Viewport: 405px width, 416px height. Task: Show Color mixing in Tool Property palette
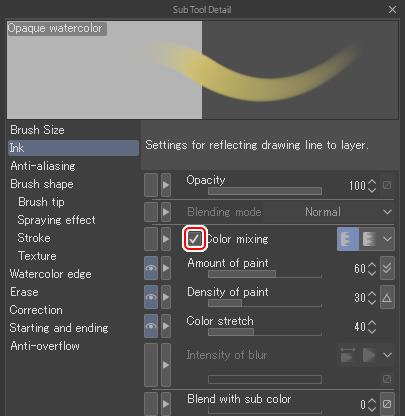pos(151,239)
